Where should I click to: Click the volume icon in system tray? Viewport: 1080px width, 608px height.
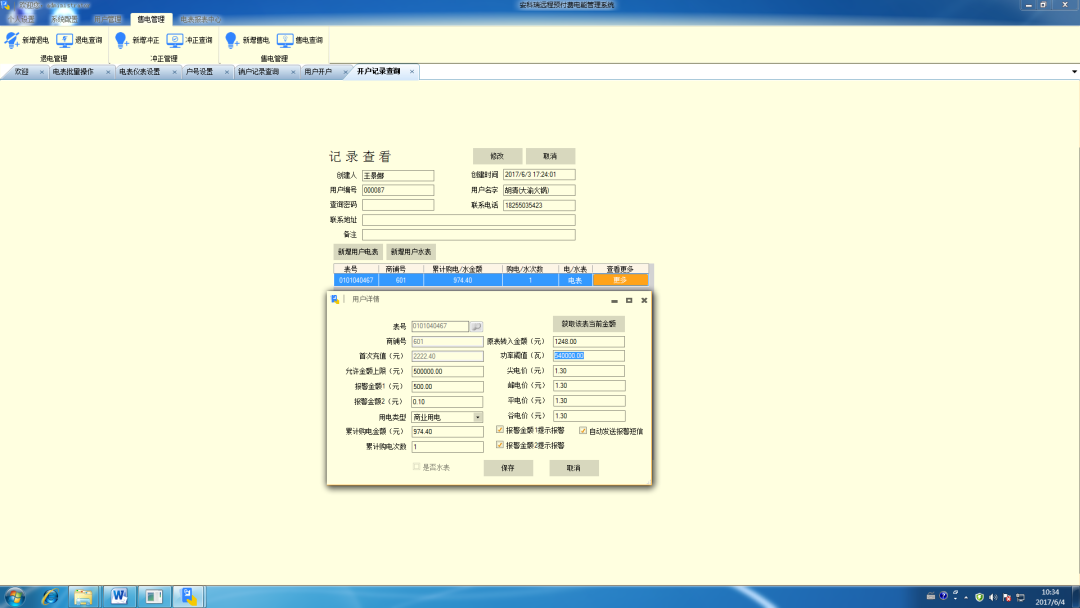point(993,597)
